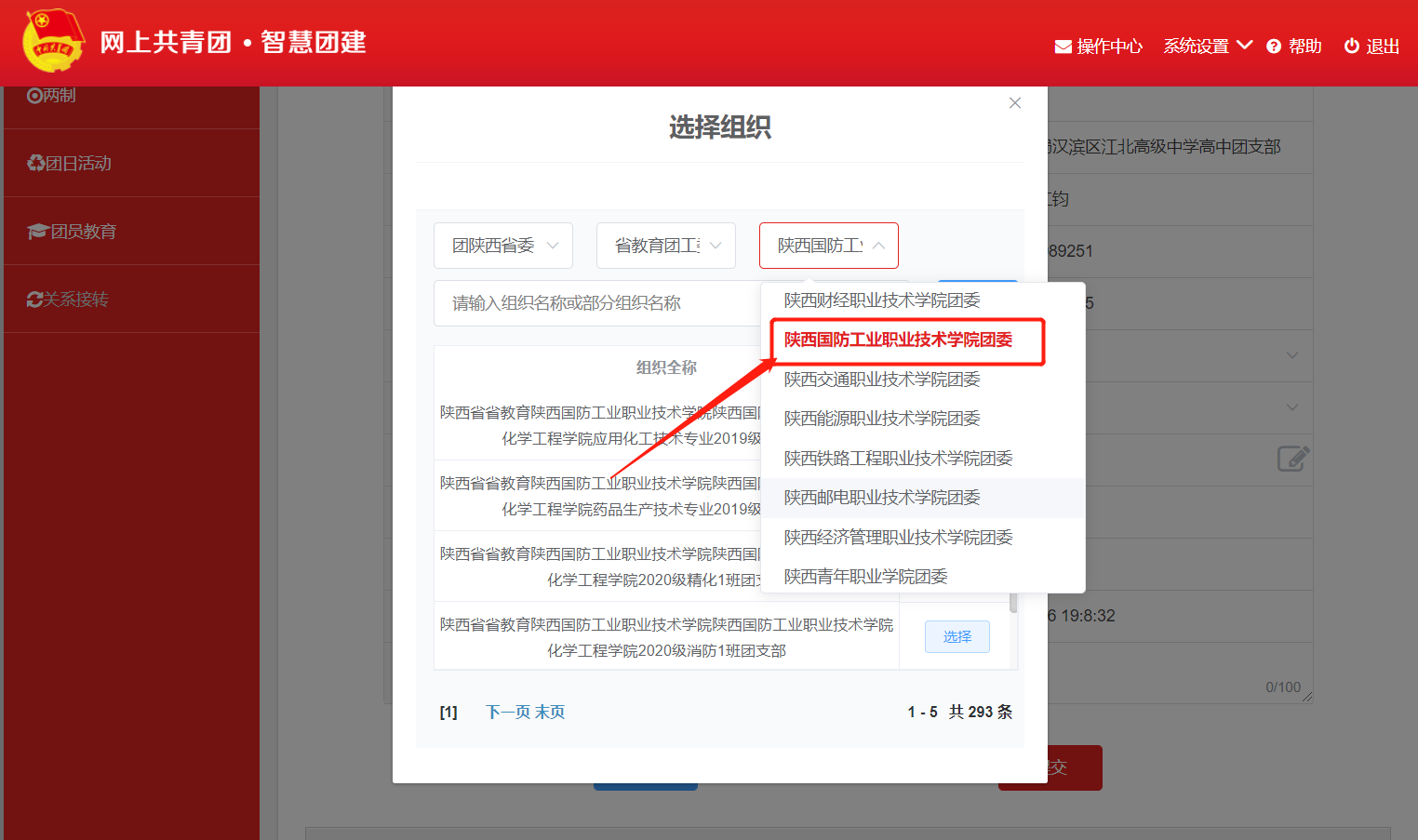Go to 下一页 in pagination

[x=507, y=713]
